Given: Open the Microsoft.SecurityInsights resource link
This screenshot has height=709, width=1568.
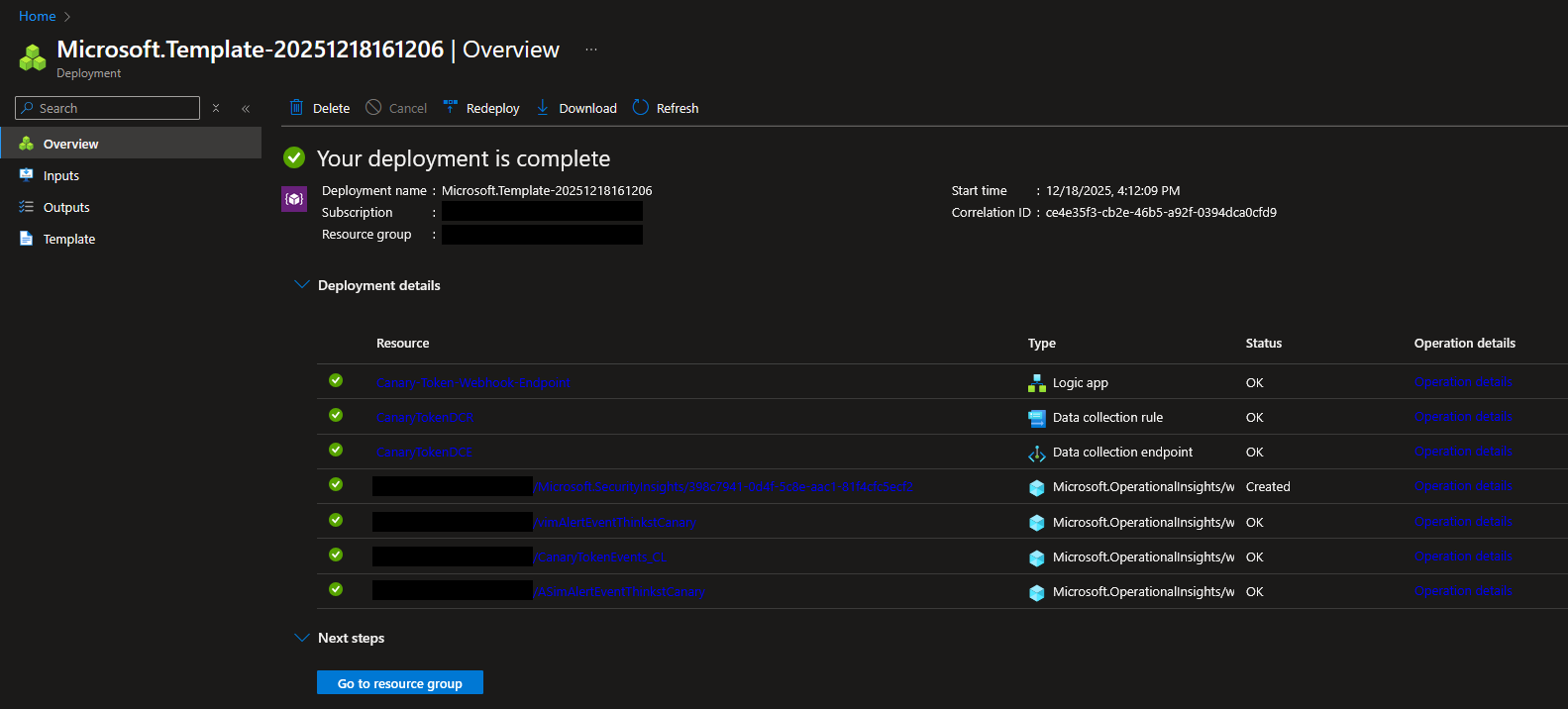Looking at the screenshot, I should click(x=724, y=487).
